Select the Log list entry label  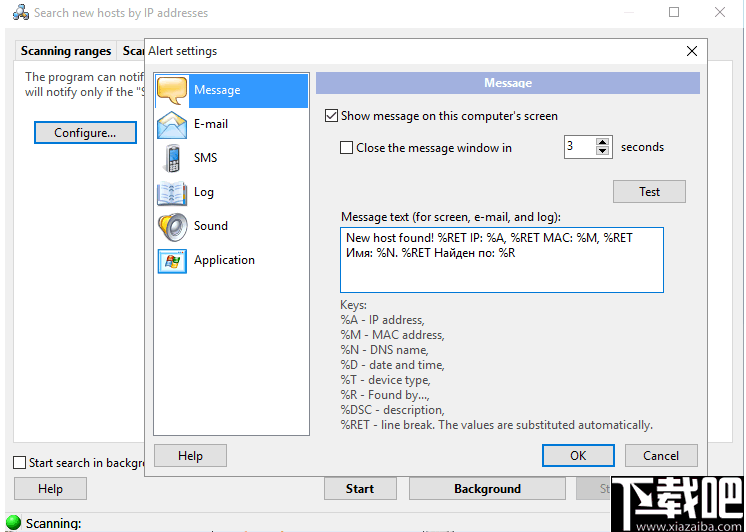point(204,192)
